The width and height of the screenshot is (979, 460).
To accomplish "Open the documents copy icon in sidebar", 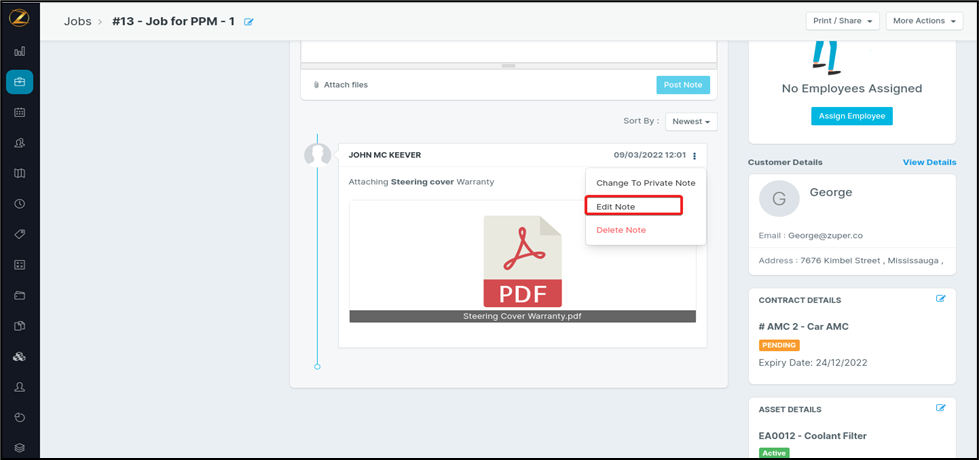I will coord(19,326).
